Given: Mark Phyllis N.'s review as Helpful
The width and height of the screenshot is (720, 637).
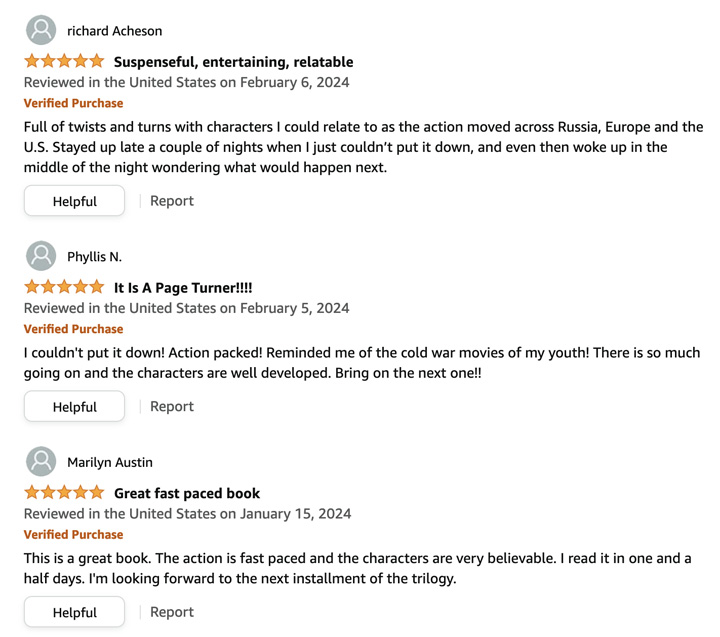Looking at the screenshot, I should point(74,406).
